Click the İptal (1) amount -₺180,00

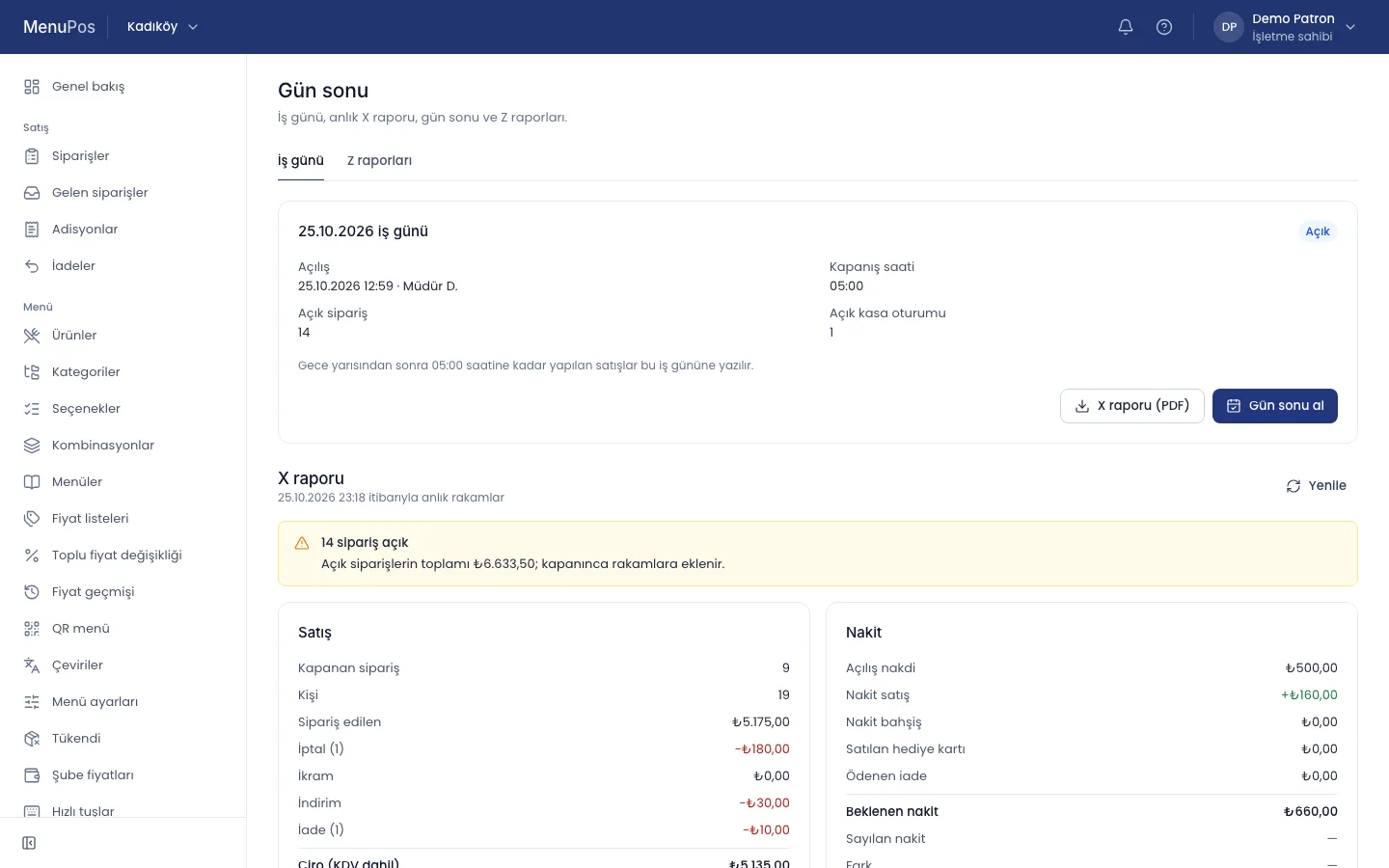pos(762,749)
